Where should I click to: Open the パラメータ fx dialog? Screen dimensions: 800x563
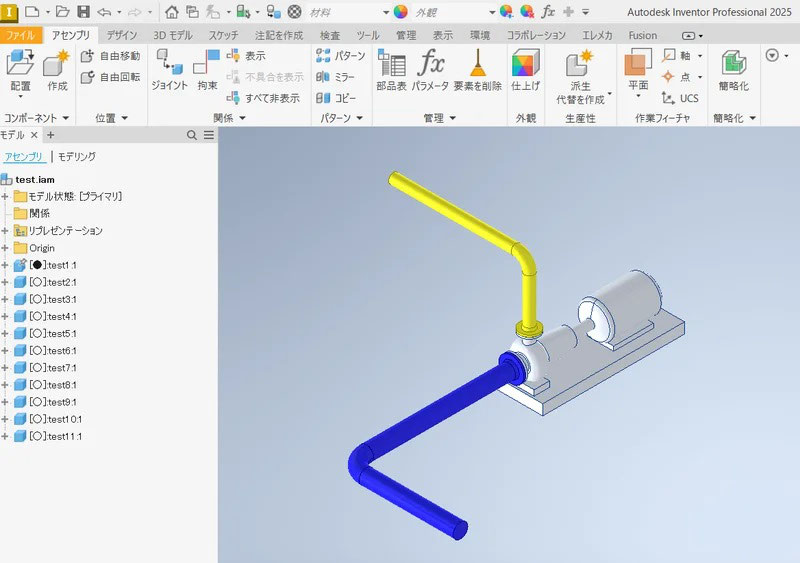click(x=430, y=70)
